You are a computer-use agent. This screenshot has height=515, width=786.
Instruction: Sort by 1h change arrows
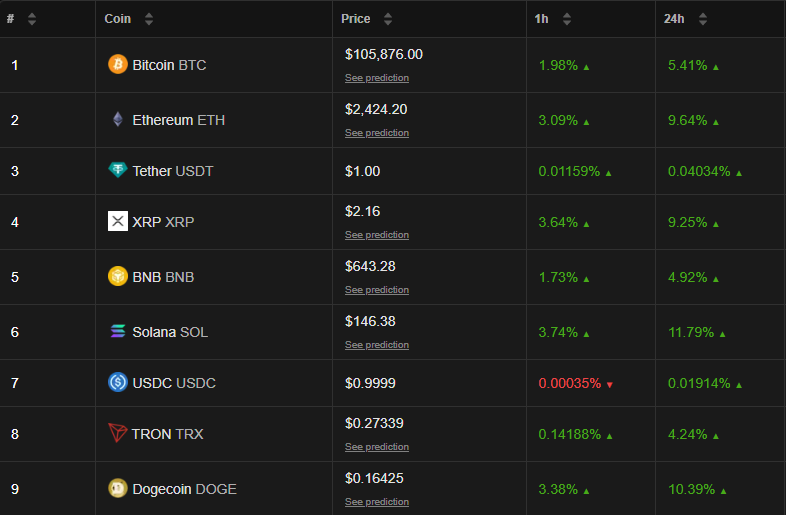click(566, 19)
